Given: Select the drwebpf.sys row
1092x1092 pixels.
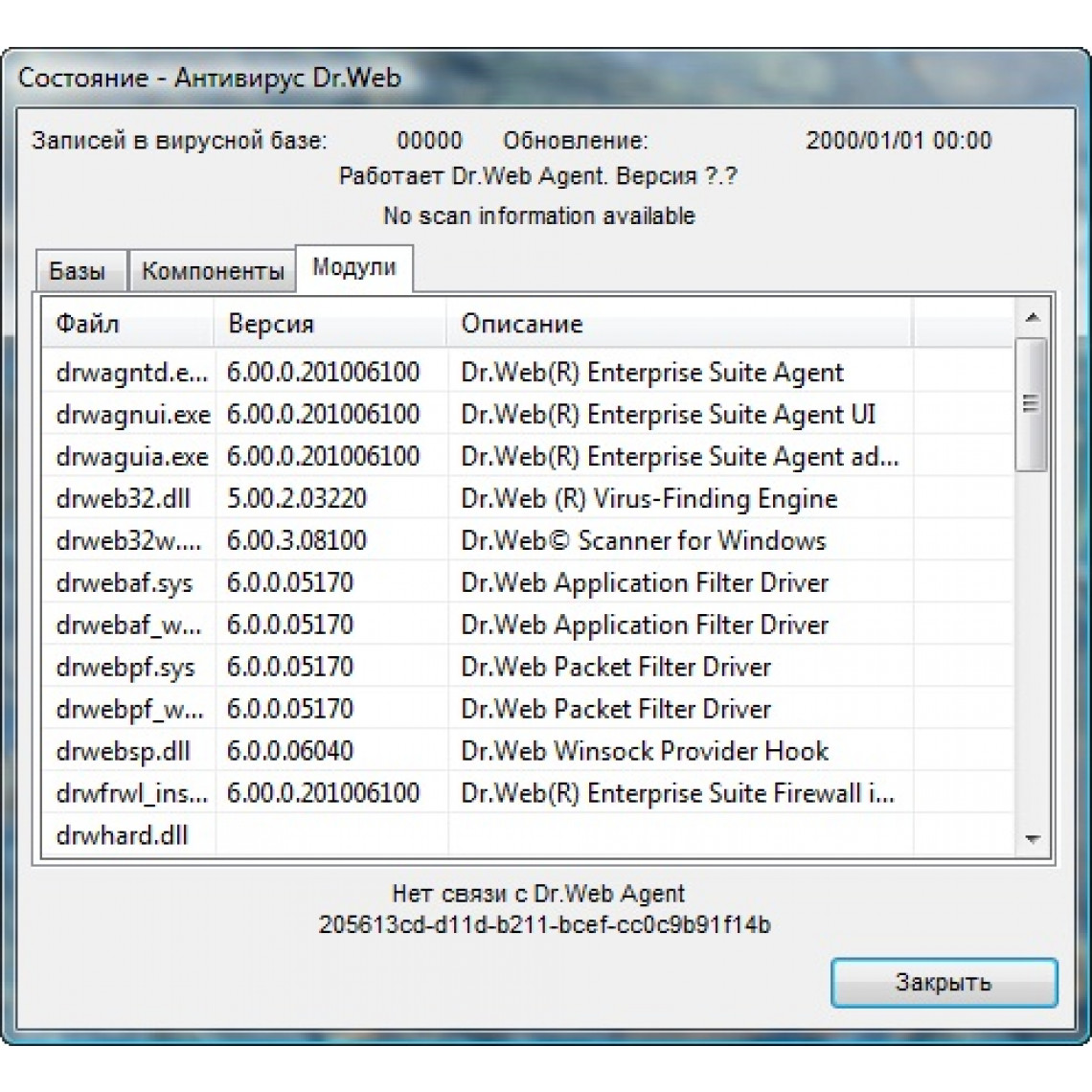Looking at the screenshot, I should [527, 667].
